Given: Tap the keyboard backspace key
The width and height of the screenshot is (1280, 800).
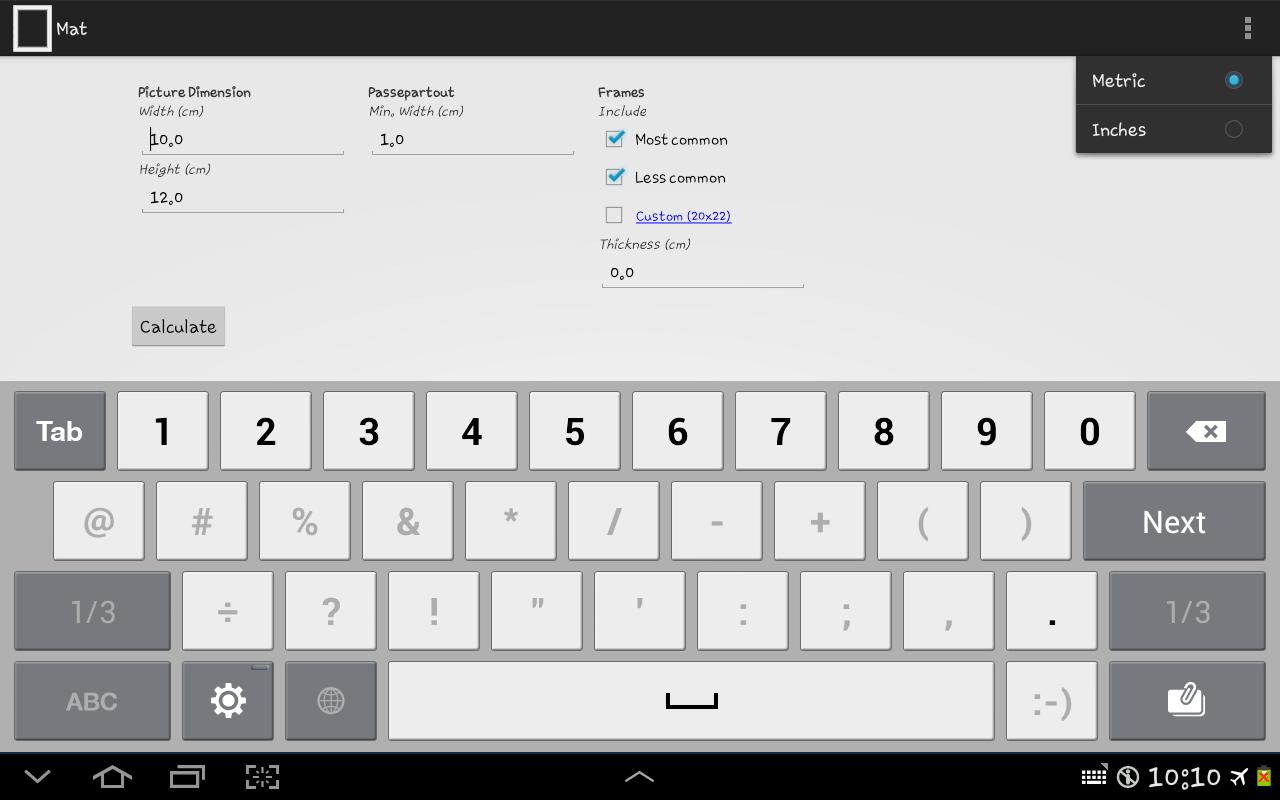Looking at the screenshot, I should click(1206, 431).
